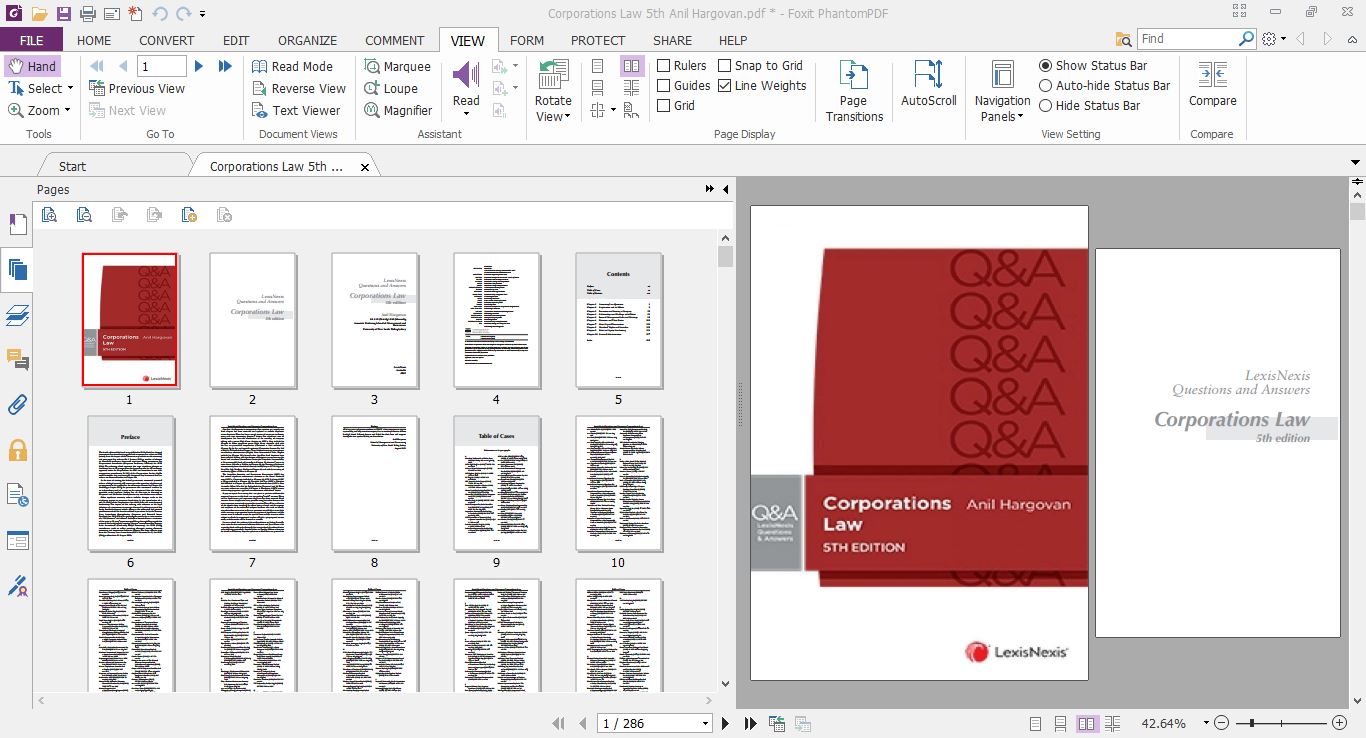The image size is (1366, 738).
Task: Enable the Rulers checkbox
Action: pos(664,66)
